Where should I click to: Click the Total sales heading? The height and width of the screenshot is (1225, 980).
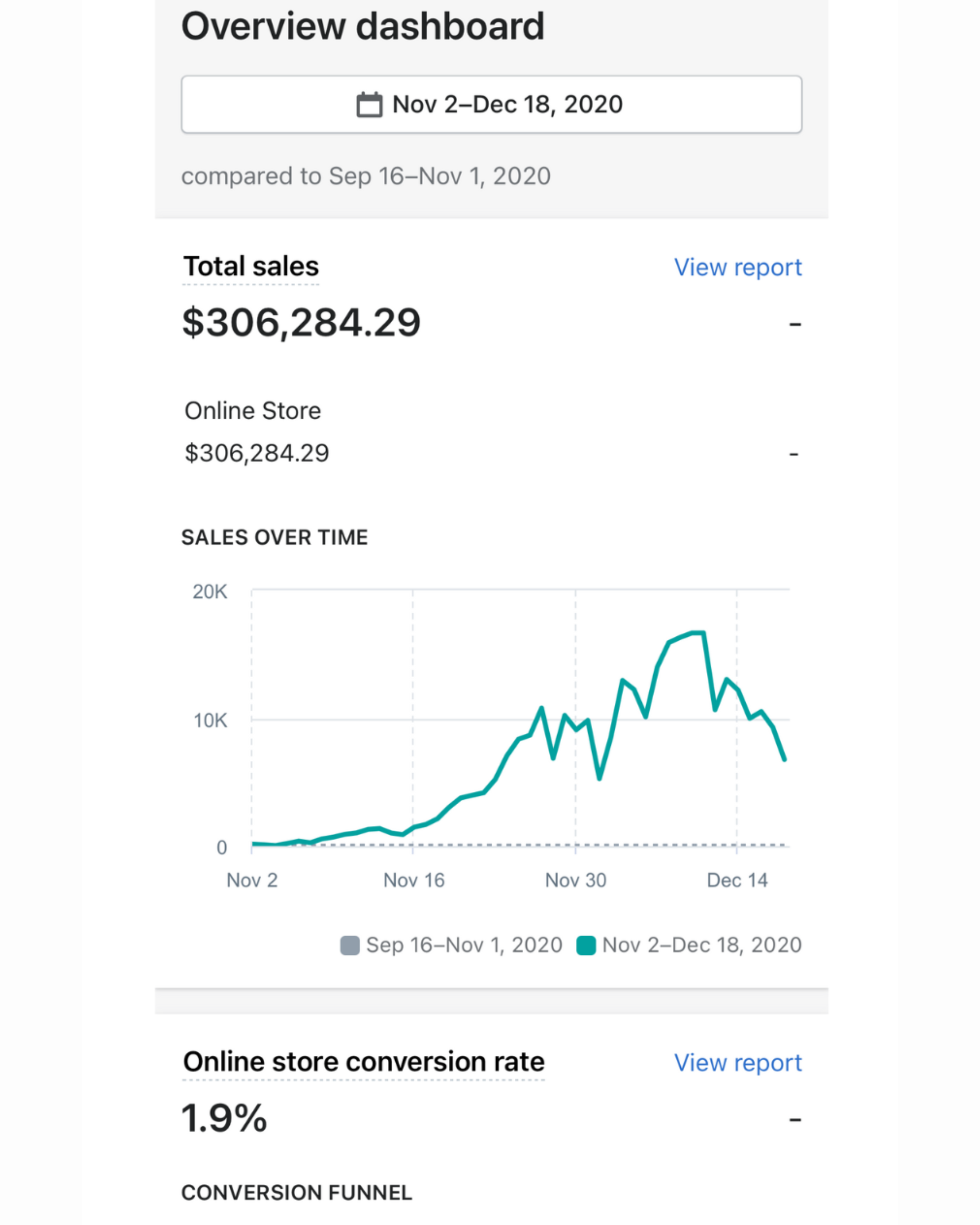point(251,267)
